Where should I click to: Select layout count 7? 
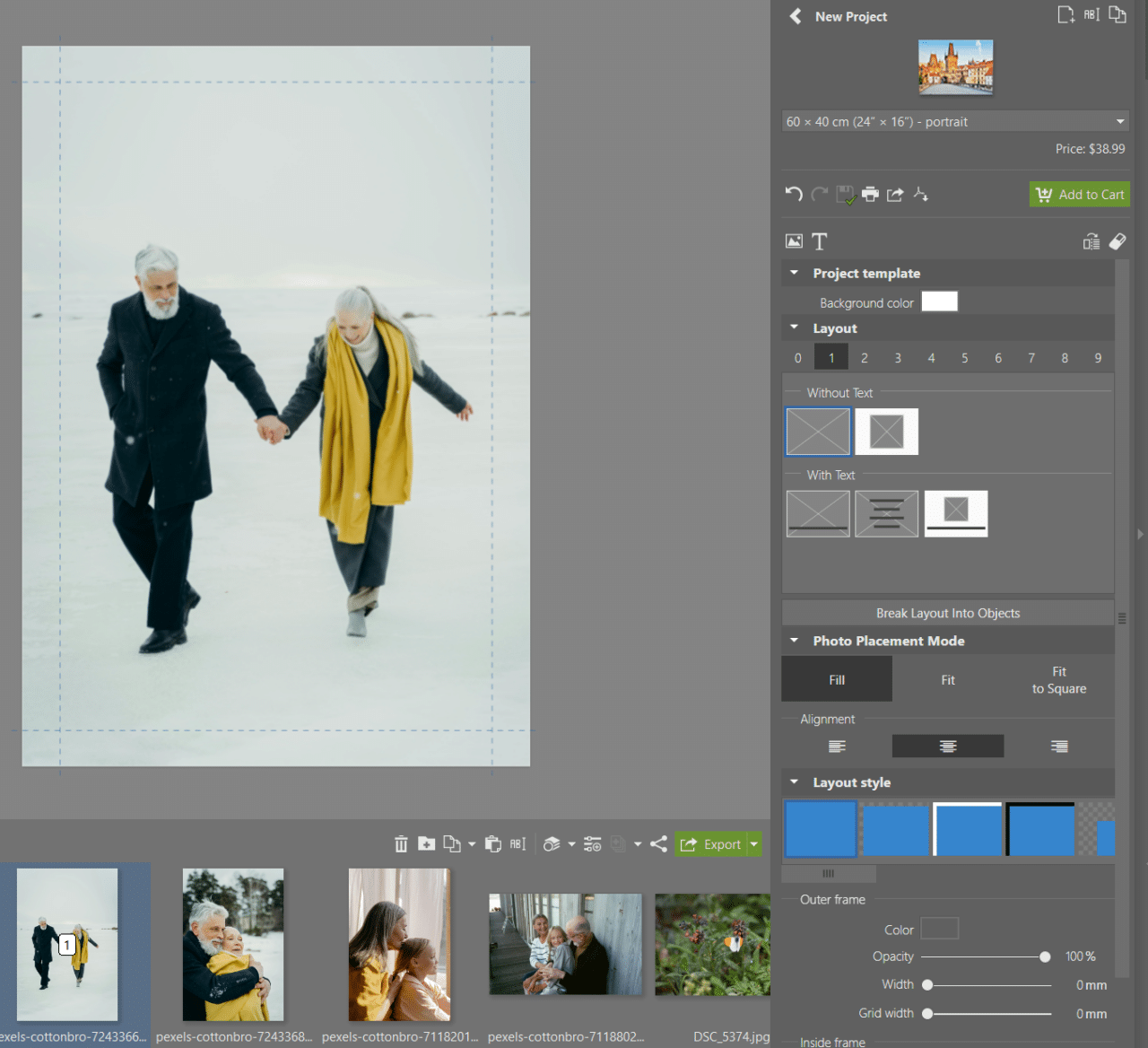[x=1031, y=357]
